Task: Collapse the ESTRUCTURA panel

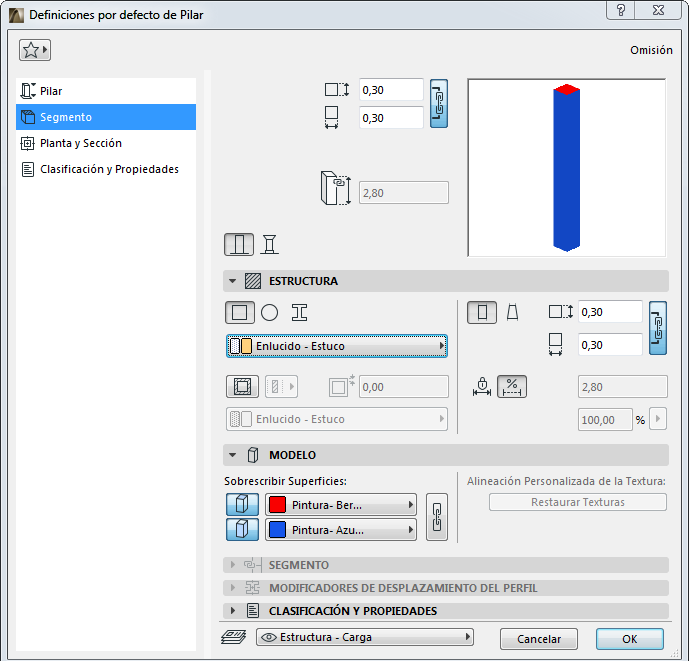Action: tap(232, 281)
